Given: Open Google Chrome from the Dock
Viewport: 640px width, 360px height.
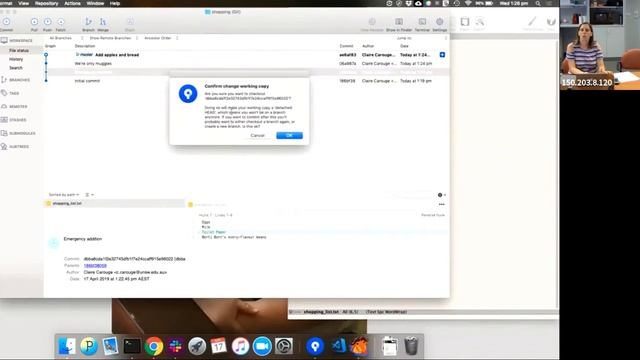Looking at the screenshot, I should [153, 346].
